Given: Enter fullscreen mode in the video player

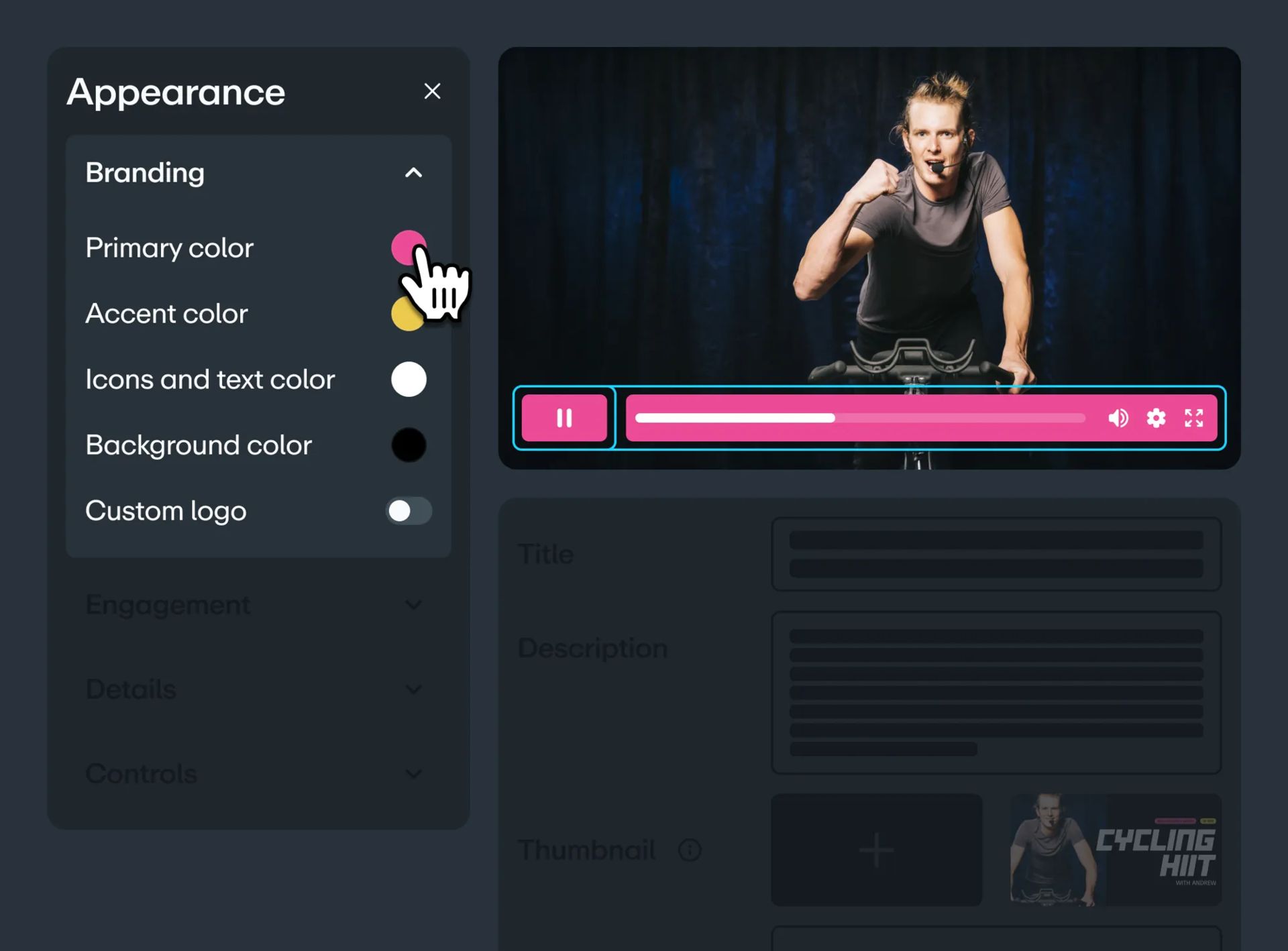Looking at the screenshot, I should point(1194,418).
